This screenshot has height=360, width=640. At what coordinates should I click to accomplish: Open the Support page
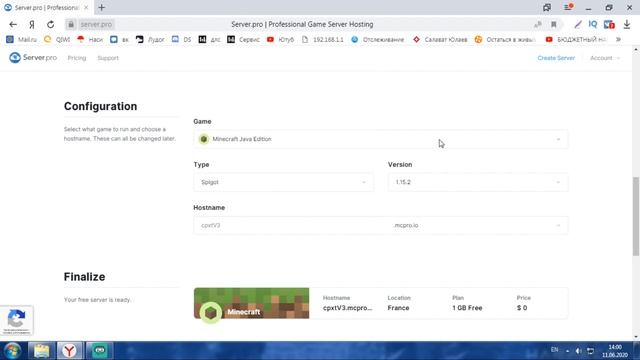(x=108, y=58)
